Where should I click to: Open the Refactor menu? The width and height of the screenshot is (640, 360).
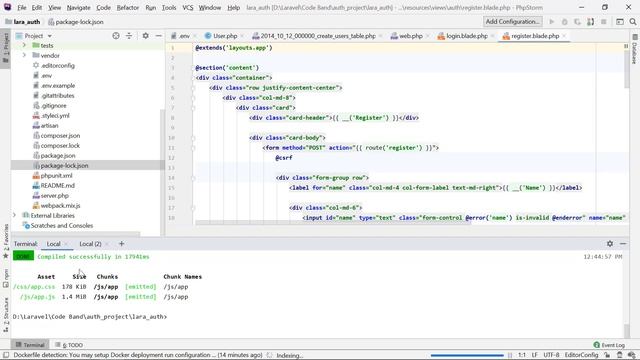pyautogui.click(x=127, y=7)
